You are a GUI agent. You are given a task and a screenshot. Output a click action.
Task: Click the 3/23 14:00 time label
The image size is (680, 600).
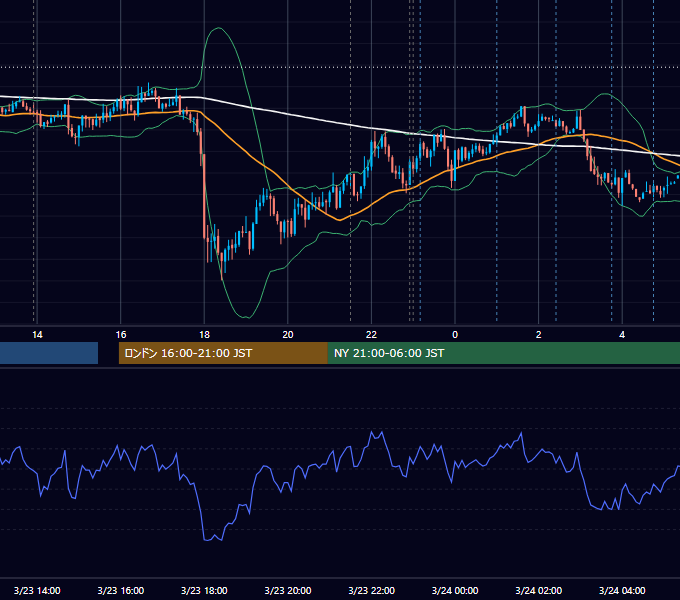pyautogui.click(x=37, y=590)
